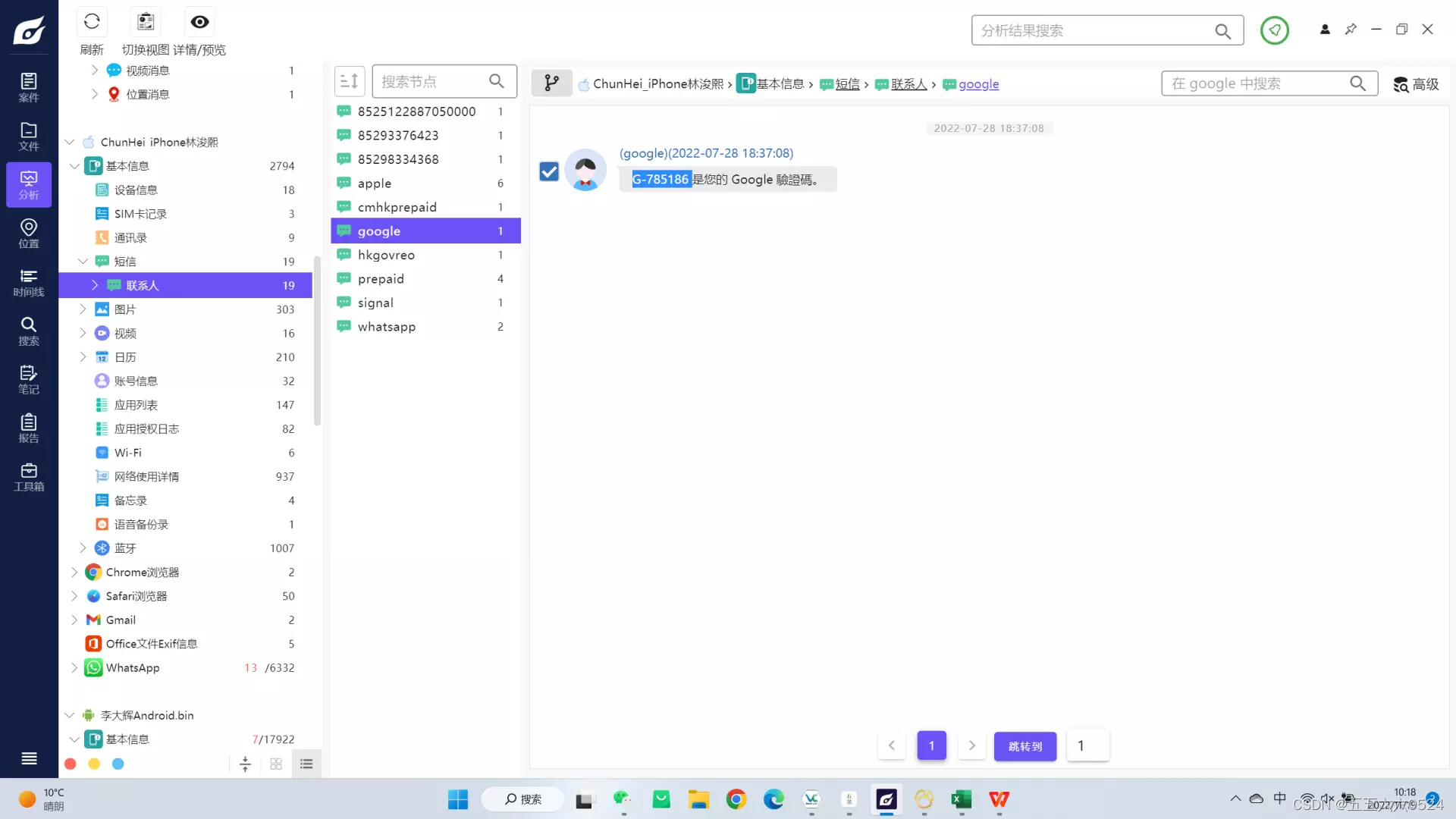1456x819 pixels.
Task: Click the red color dot filter
Action: tap(71, 764)
